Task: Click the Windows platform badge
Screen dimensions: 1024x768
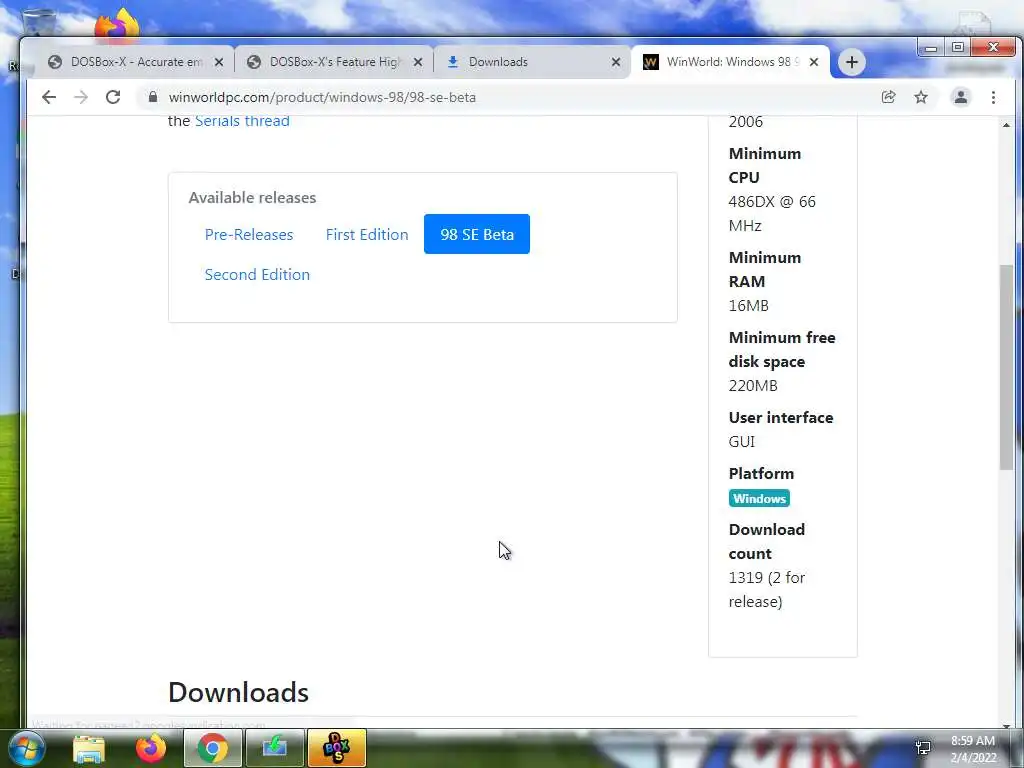Action: pos(759,498)
